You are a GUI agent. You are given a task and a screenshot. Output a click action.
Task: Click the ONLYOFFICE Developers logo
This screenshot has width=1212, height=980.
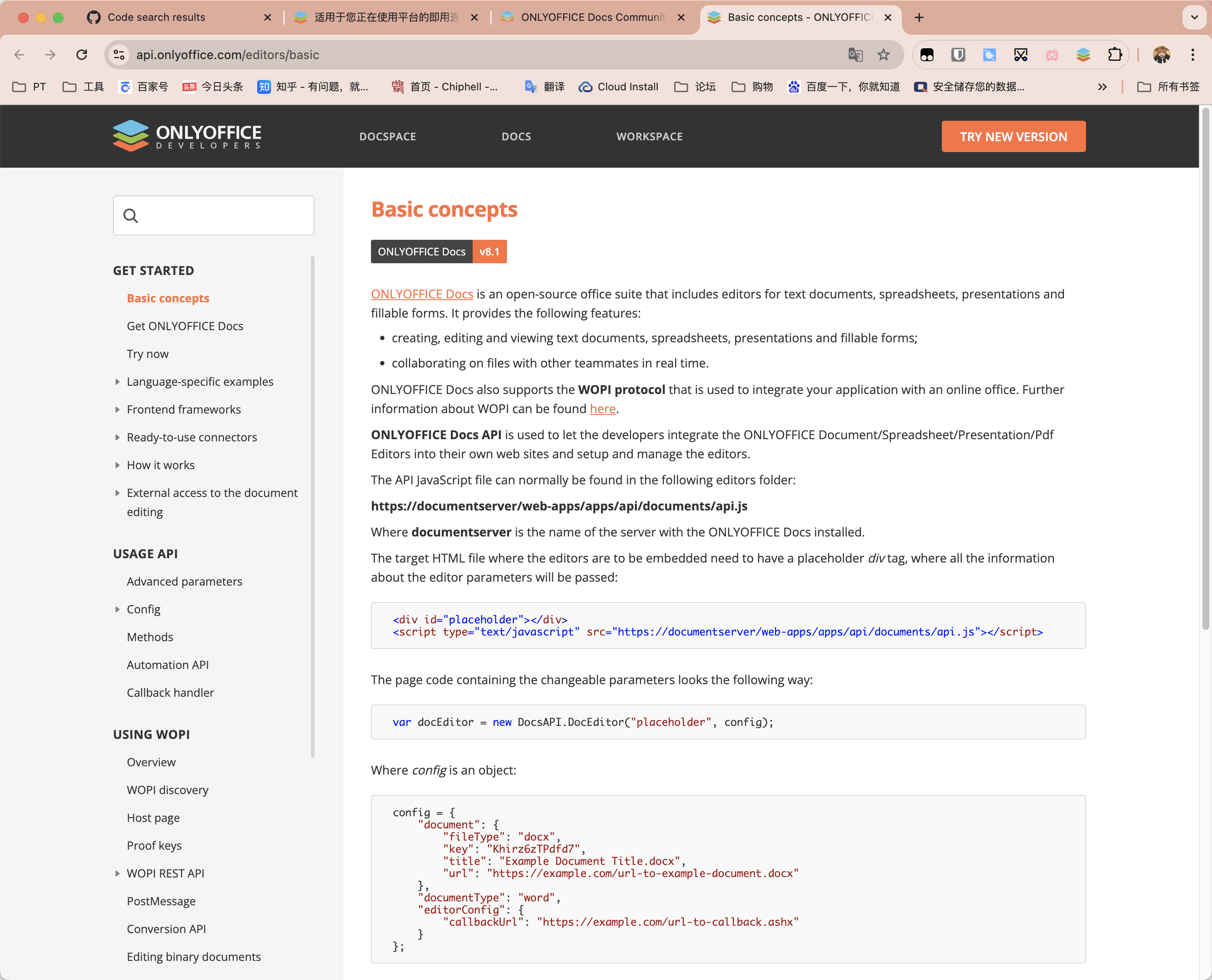(187, 136)
